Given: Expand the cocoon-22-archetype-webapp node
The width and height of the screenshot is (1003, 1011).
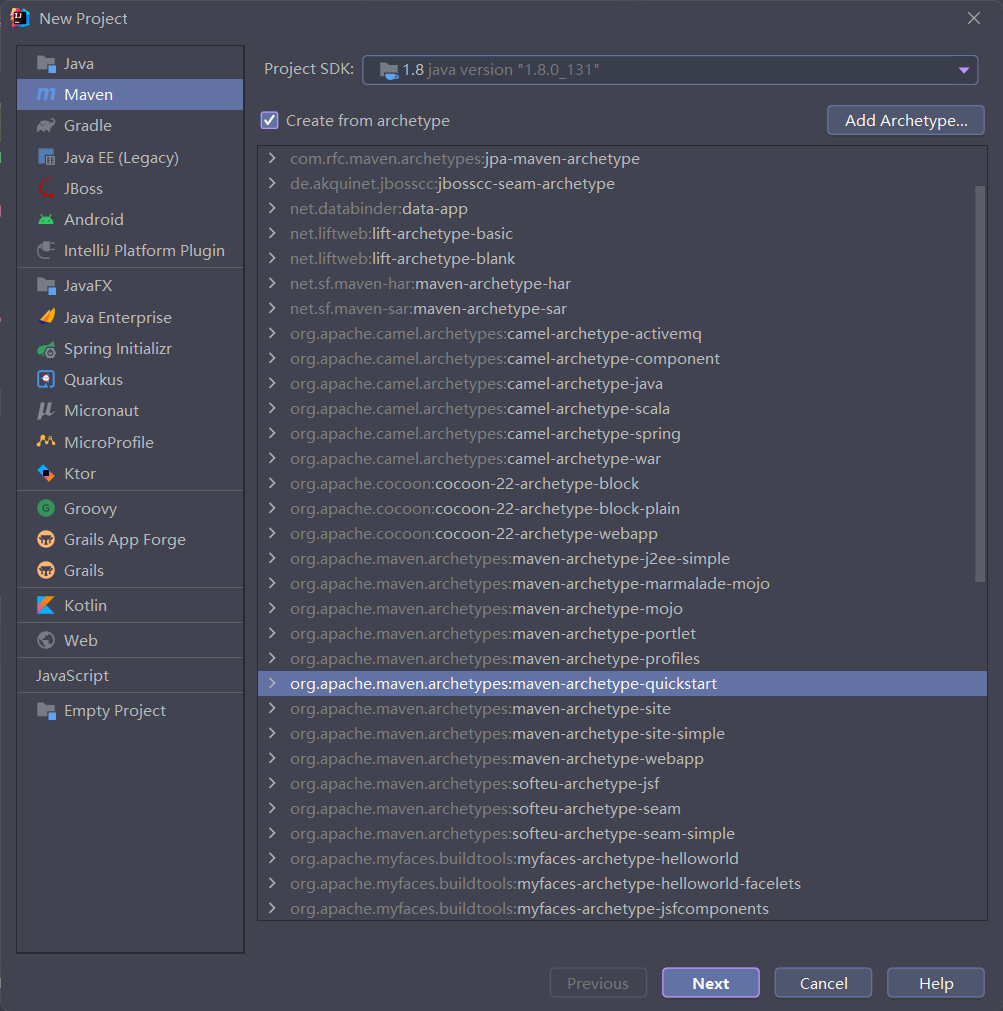Looking at the screenshot, I should click(272, 533).
